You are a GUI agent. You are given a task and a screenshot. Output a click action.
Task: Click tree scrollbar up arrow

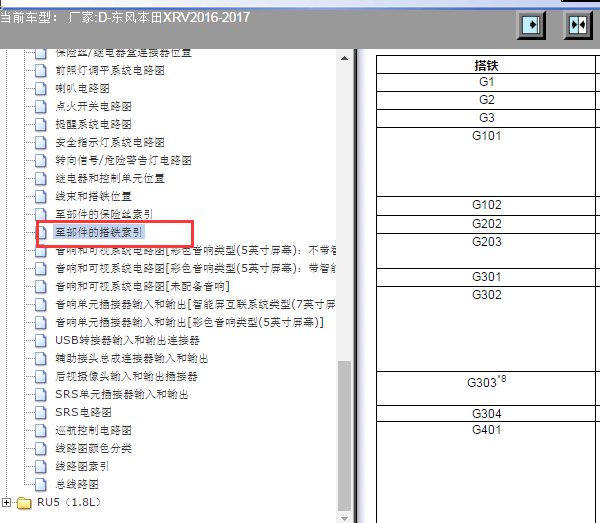(x=344, y=58)
